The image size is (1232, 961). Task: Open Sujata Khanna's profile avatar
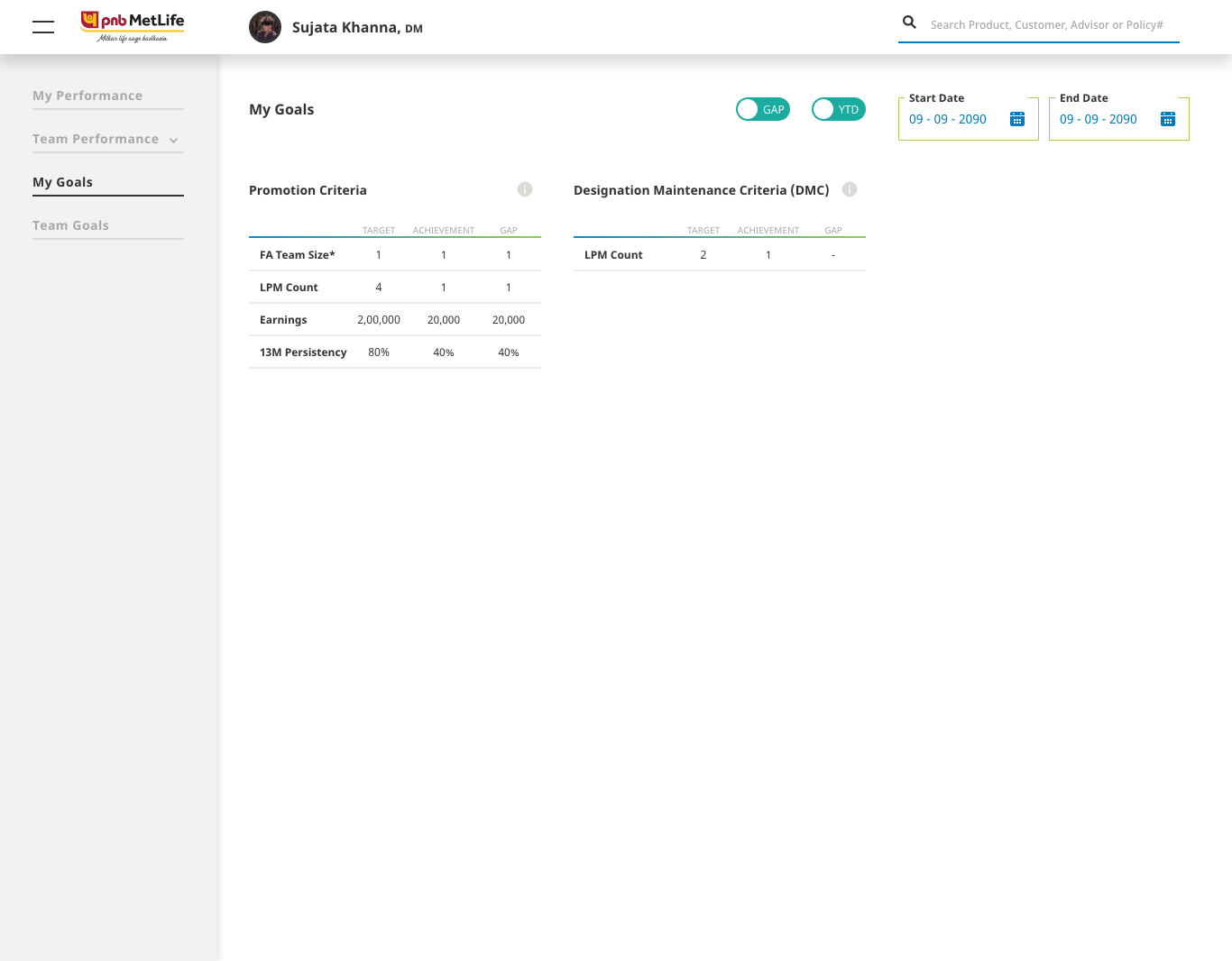tap(265, 27)
